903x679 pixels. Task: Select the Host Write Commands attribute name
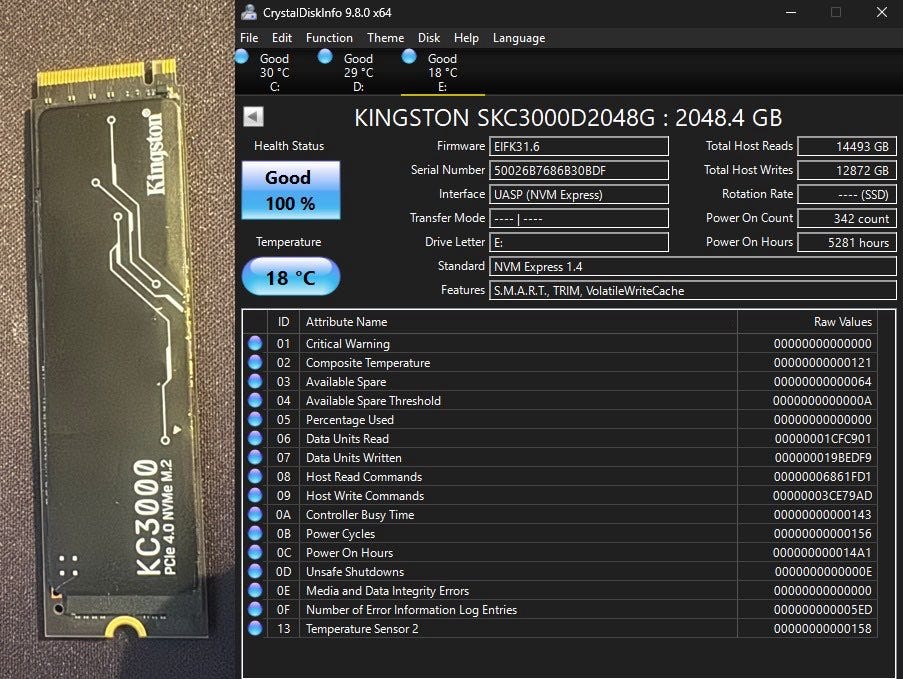coord(365,496)
